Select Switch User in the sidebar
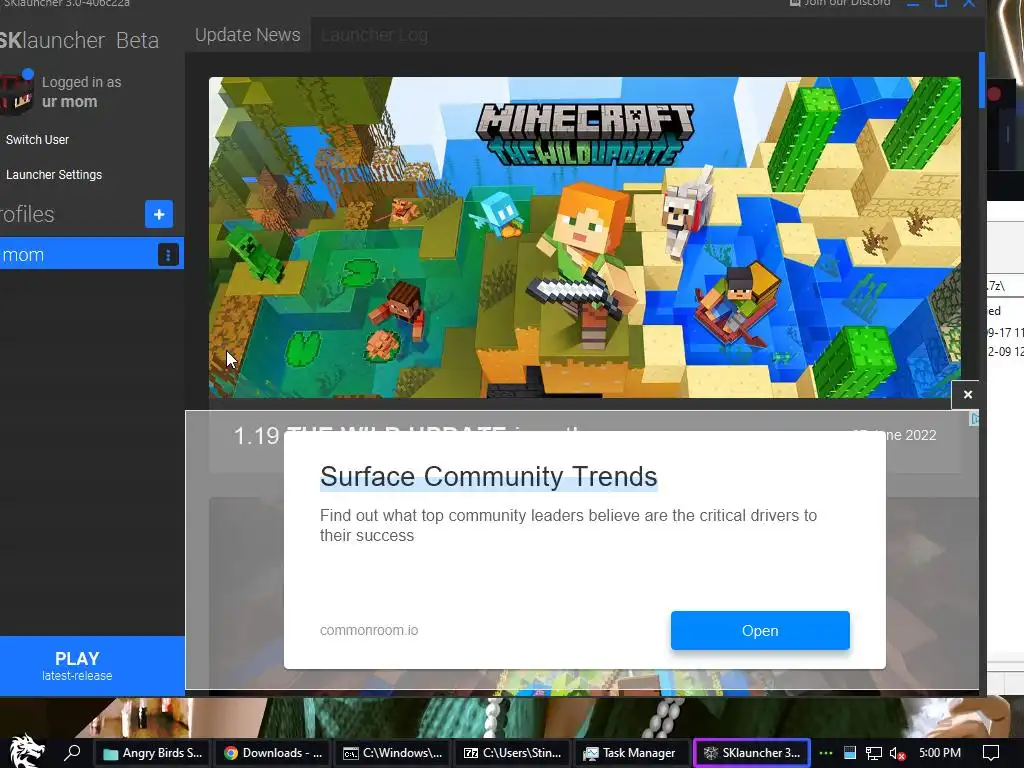 point(37,140)
